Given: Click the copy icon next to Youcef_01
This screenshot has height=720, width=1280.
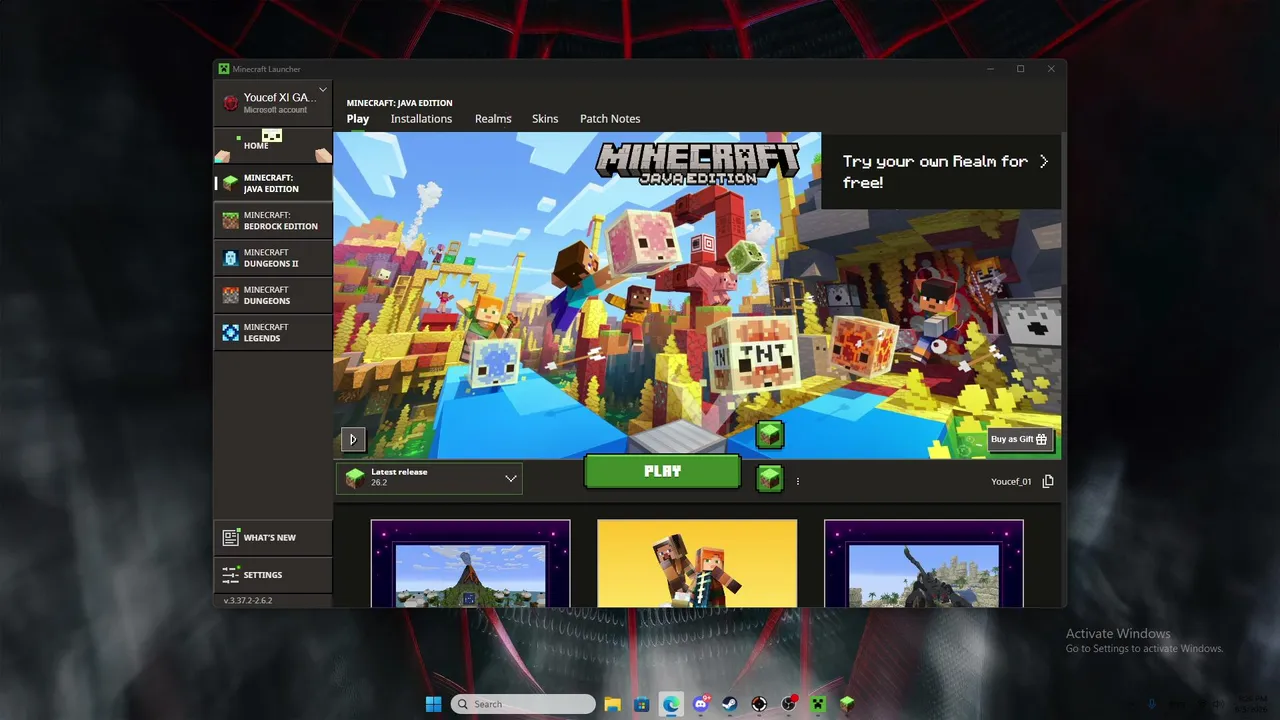Looking at the screenshot, I should click(1048, 481).
